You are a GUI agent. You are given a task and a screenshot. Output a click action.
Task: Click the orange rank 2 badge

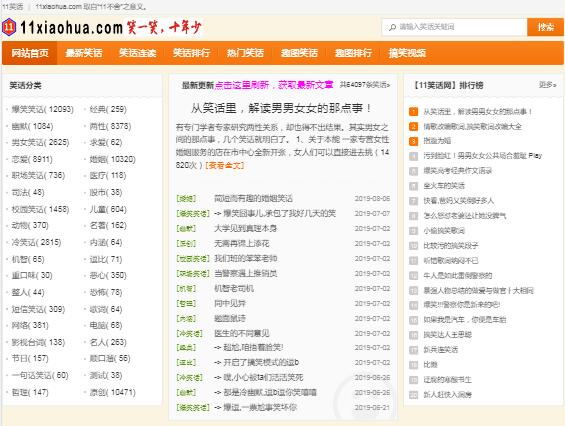tap(413, 127)
